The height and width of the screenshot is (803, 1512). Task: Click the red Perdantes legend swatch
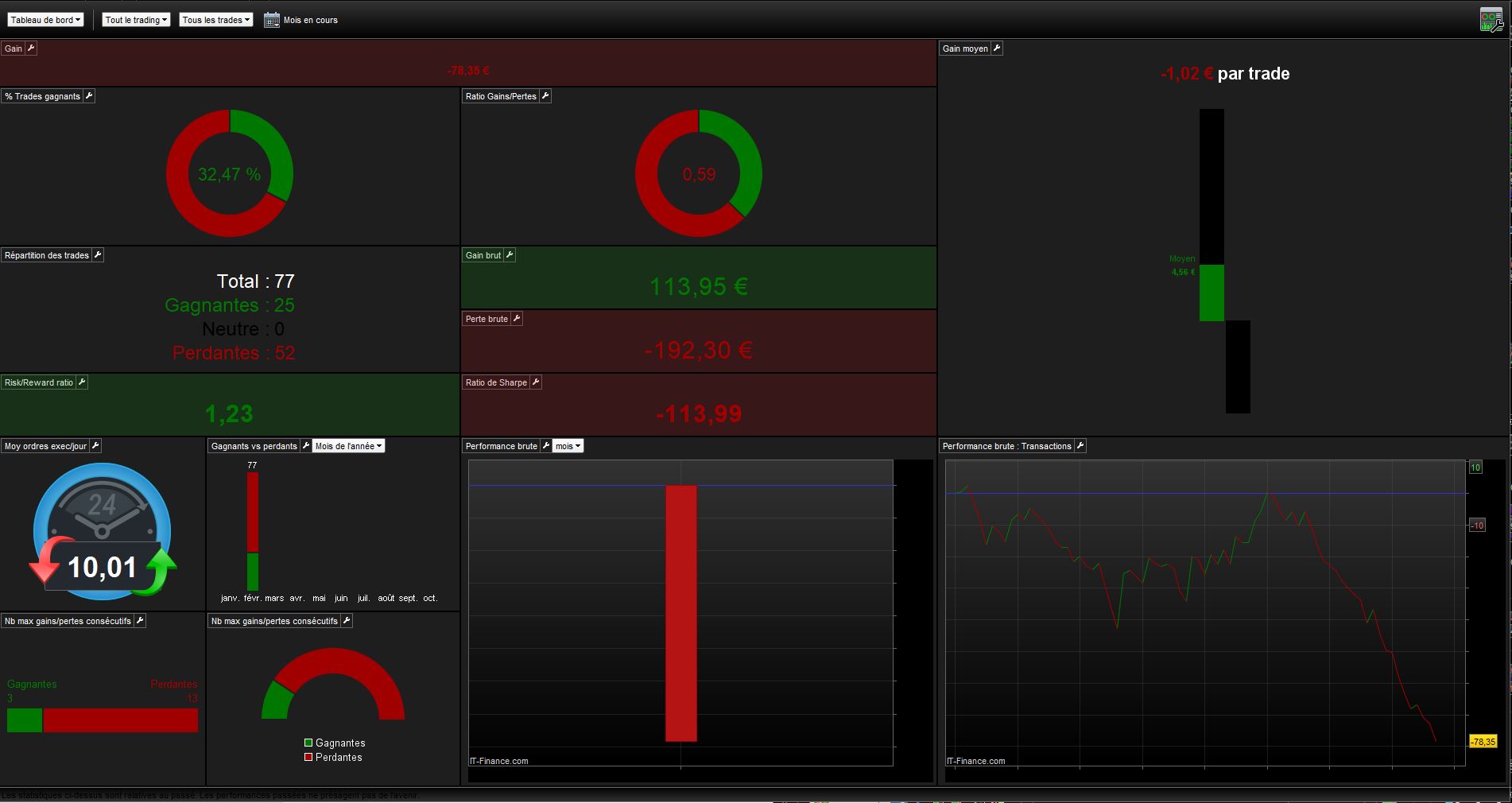pos(308,758)
